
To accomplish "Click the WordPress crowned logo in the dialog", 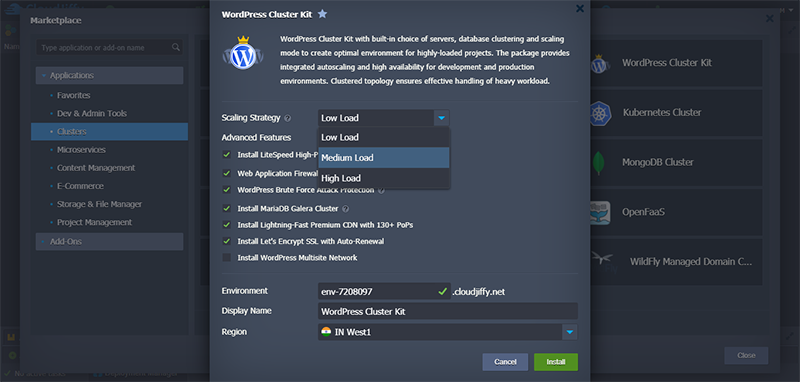I will pyautogui.click(x=243, y=54).
